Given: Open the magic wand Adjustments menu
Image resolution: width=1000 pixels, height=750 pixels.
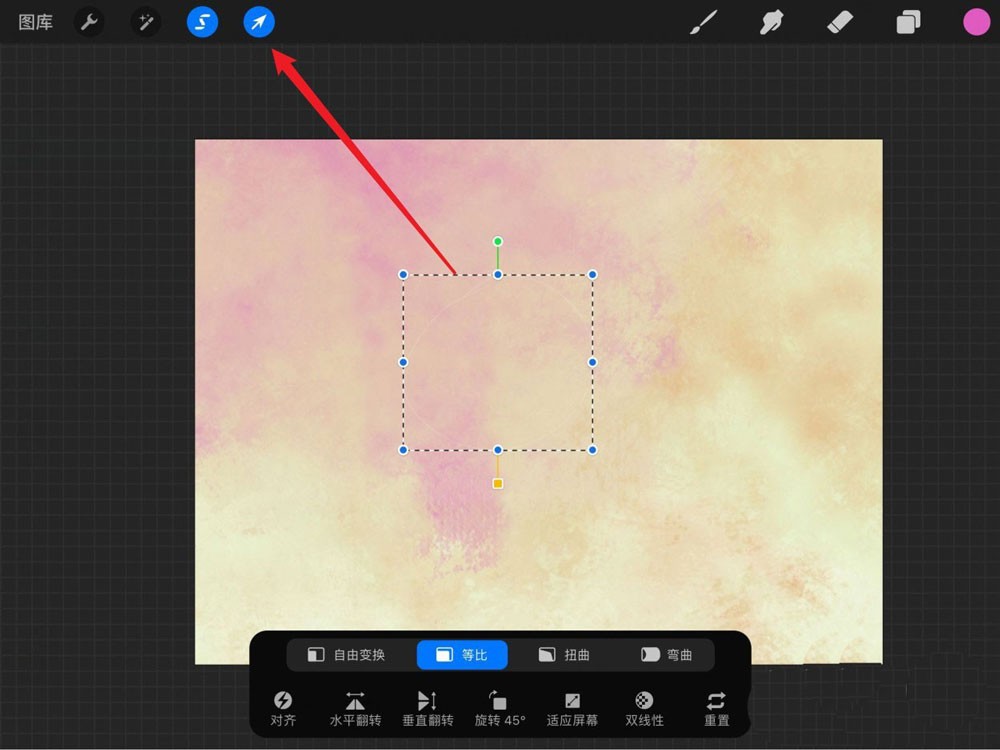Looking at the screenshot, I should point(146,23).
